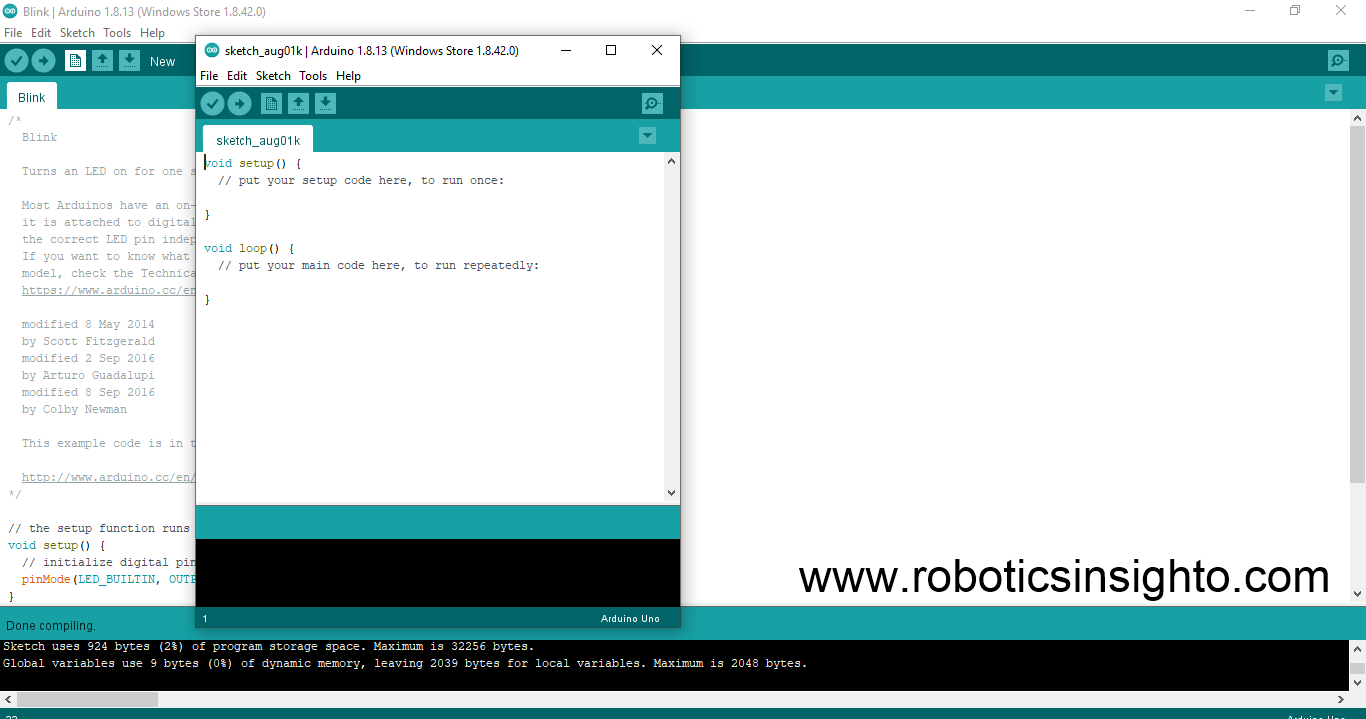1366x719 pixels.
Task: Launch the Serial Monitor in the Blink window
Action: coord(1338,60)
